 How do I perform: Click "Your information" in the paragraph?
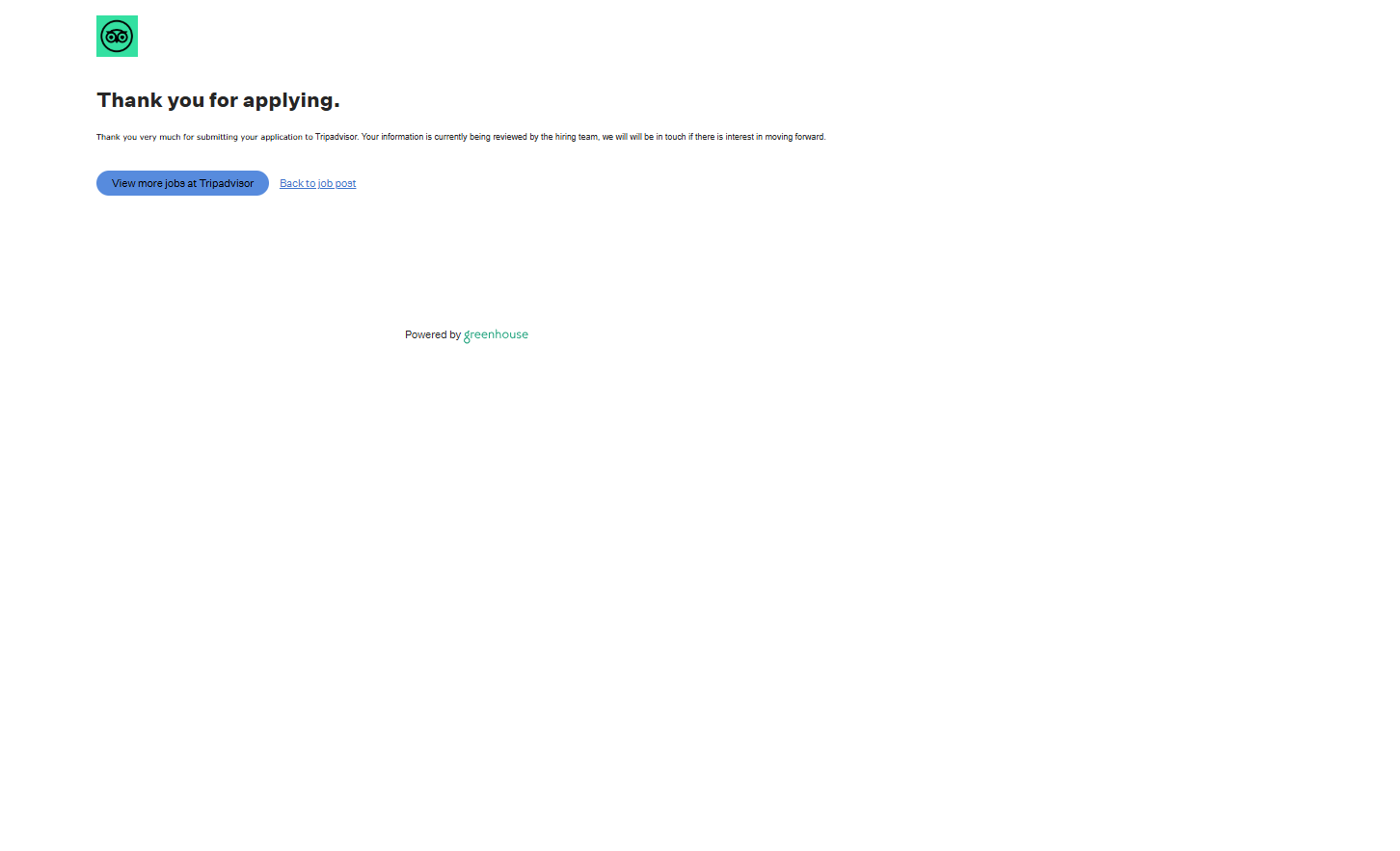[392, 137]
